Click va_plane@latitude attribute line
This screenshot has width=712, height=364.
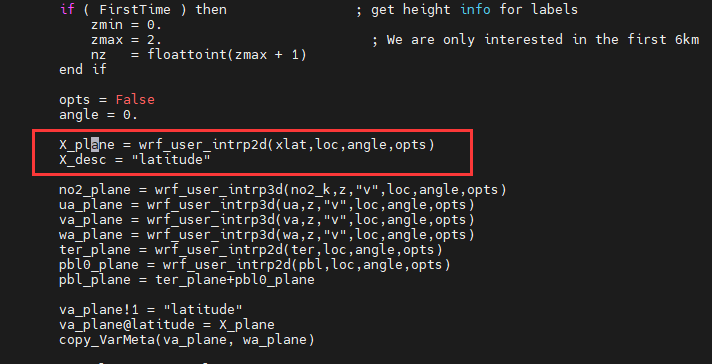click(167, 325)
